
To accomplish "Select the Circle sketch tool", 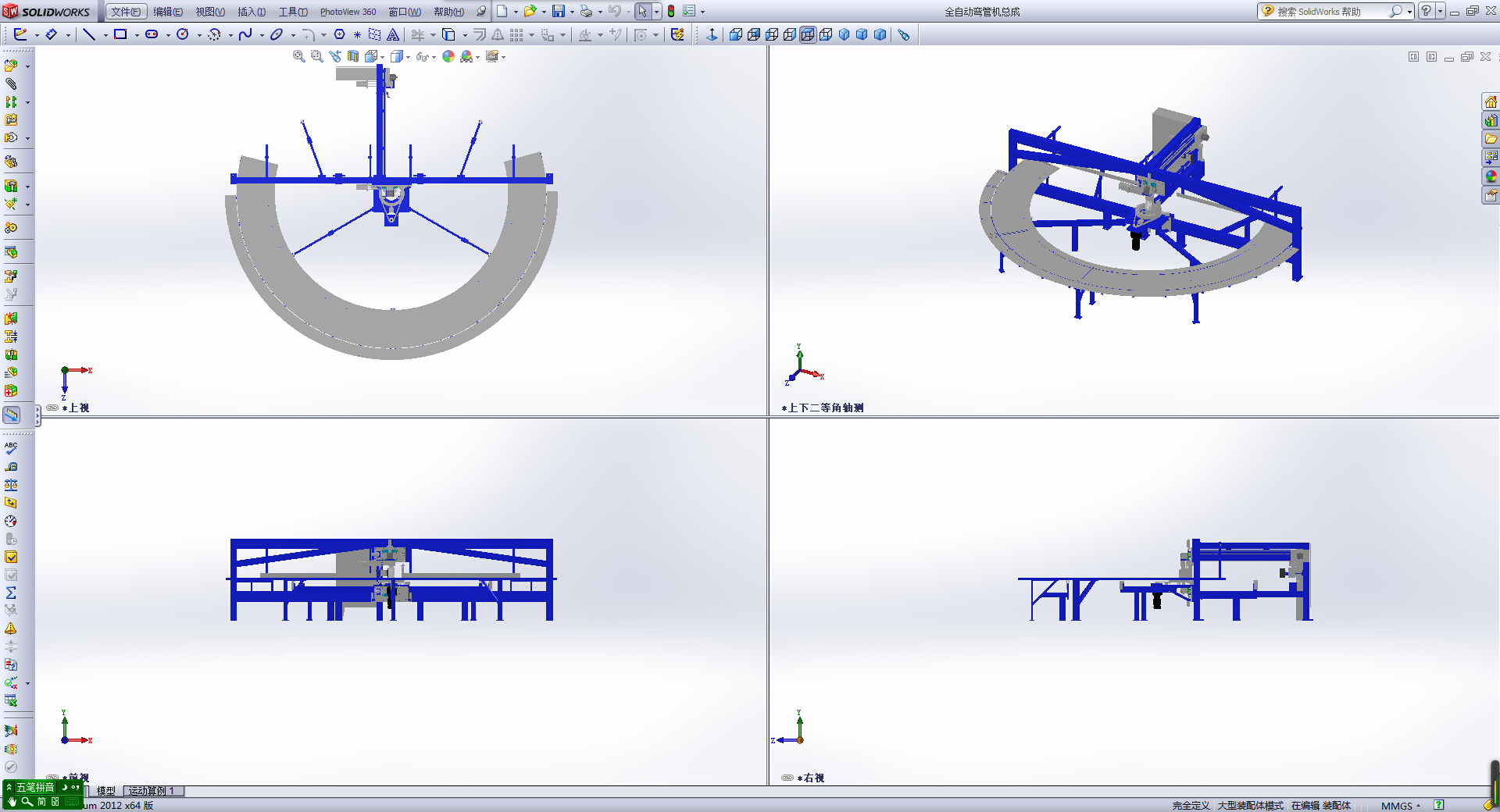I will pos(183,34).
